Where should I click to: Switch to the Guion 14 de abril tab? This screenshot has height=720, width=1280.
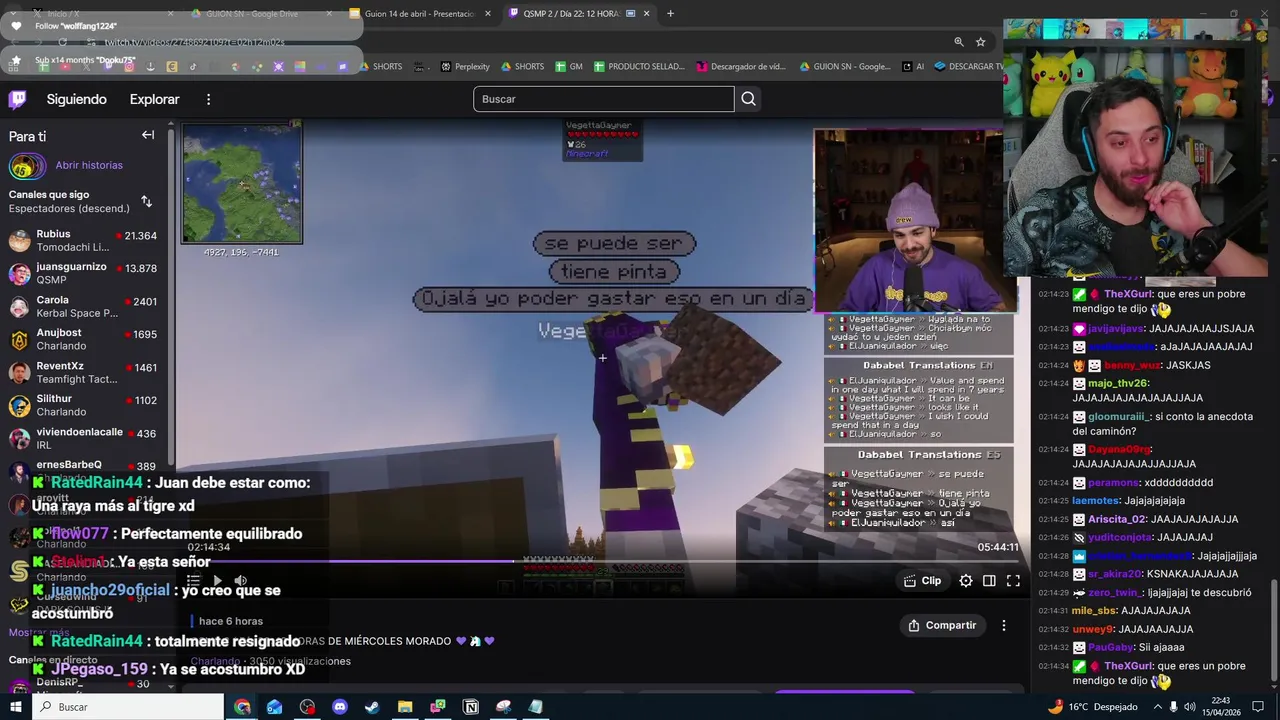[x=420, y=14]
